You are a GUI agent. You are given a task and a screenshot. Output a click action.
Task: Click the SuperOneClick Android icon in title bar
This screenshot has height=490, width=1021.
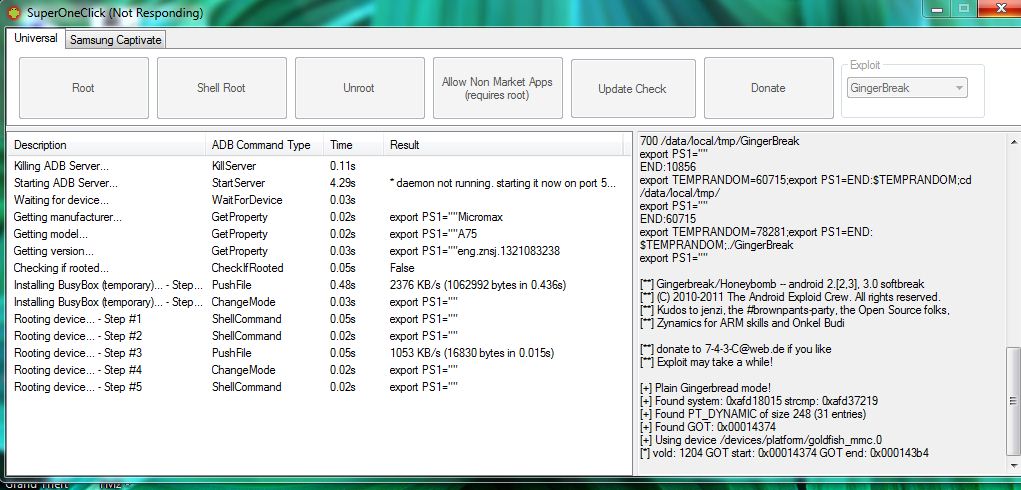pos(14,12)
